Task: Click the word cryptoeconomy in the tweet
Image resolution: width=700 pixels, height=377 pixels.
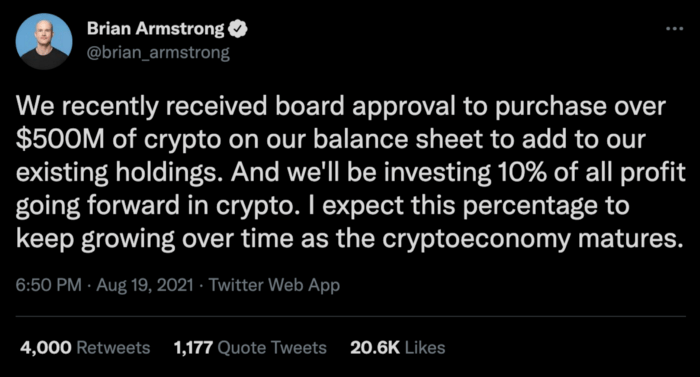Action: [x=476, y=239]
